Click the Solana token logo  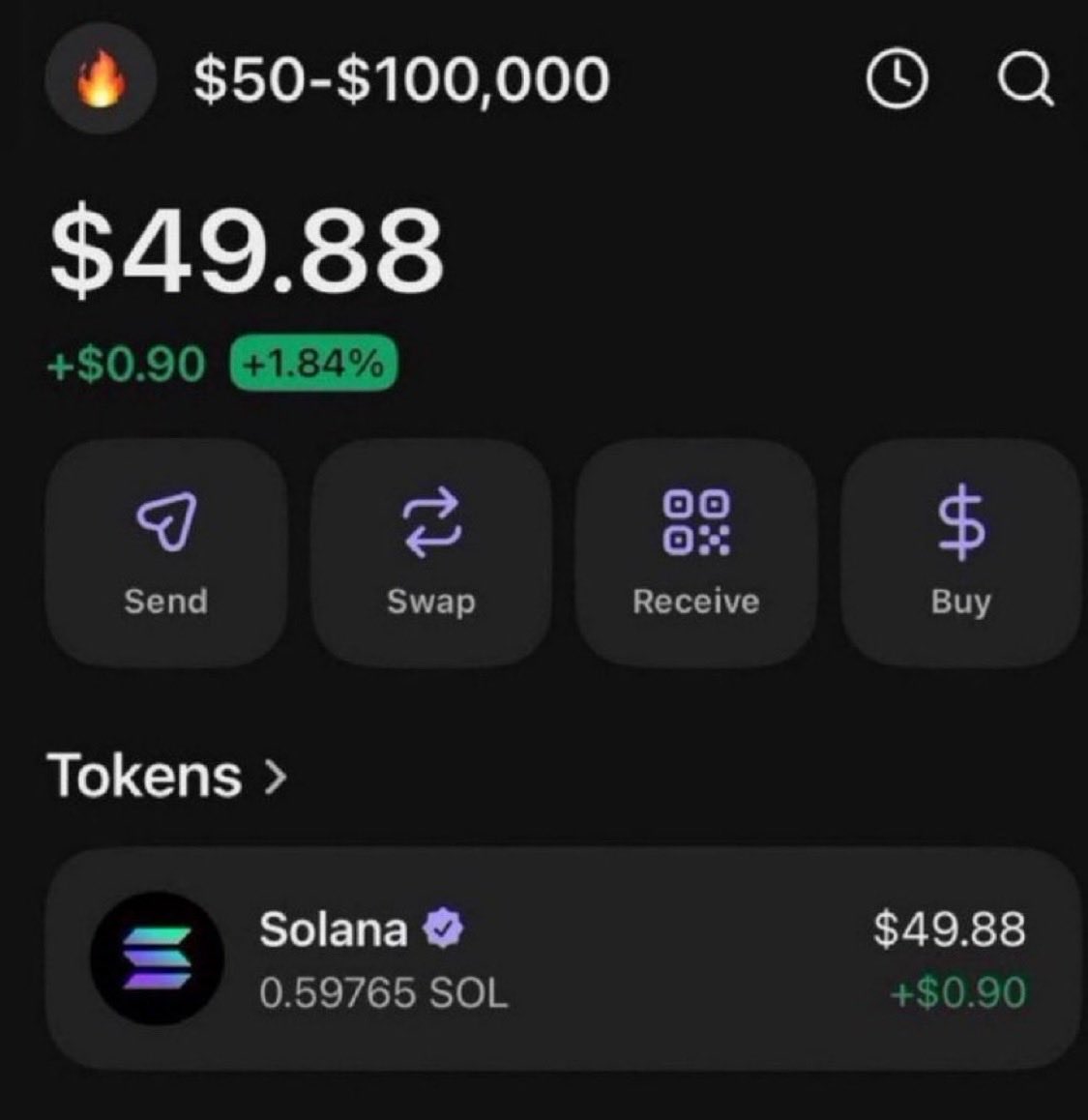(x=158, y=958)
